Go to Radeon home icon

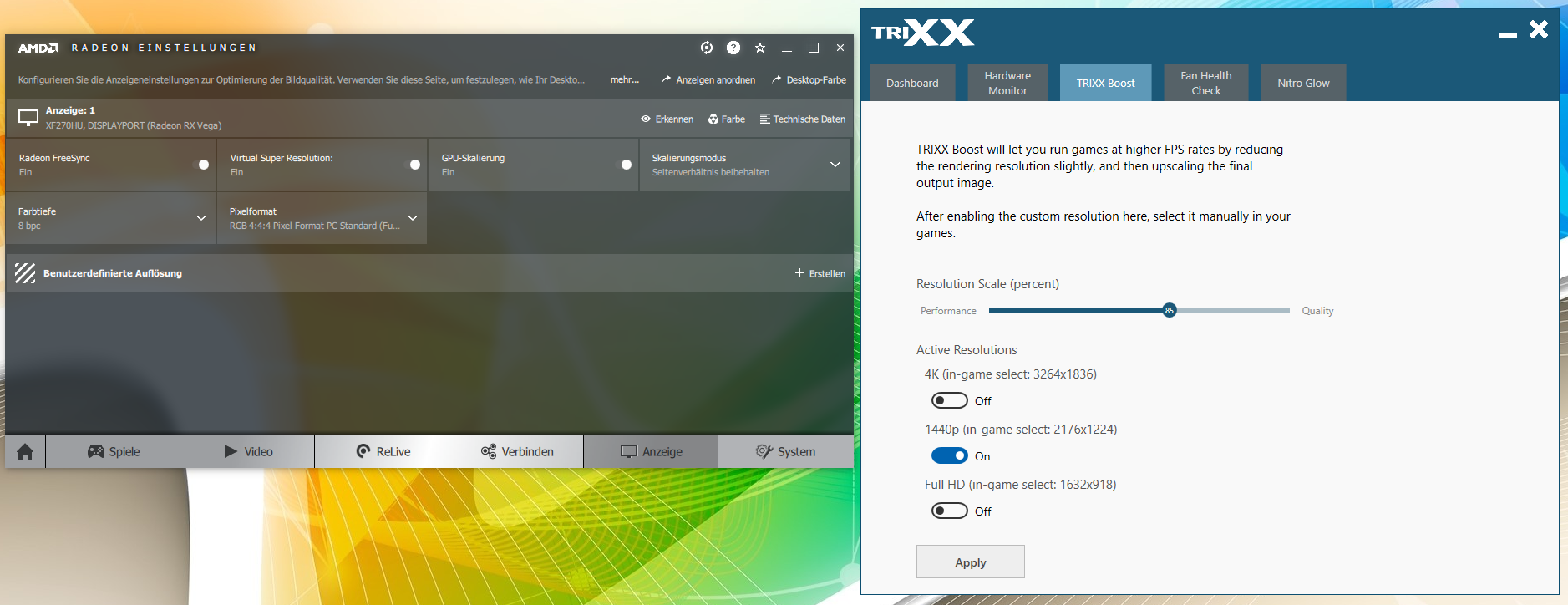coord(25,451)
